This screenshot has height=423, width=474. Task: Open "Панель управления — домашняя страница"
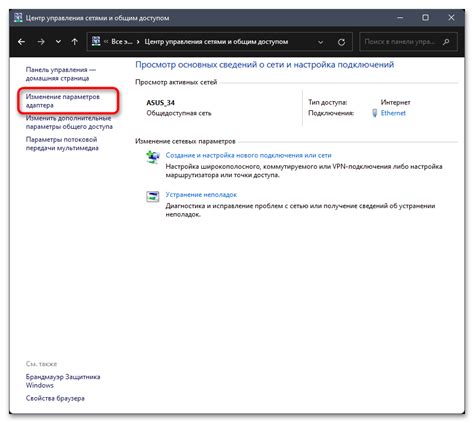(x=61, y=74)
